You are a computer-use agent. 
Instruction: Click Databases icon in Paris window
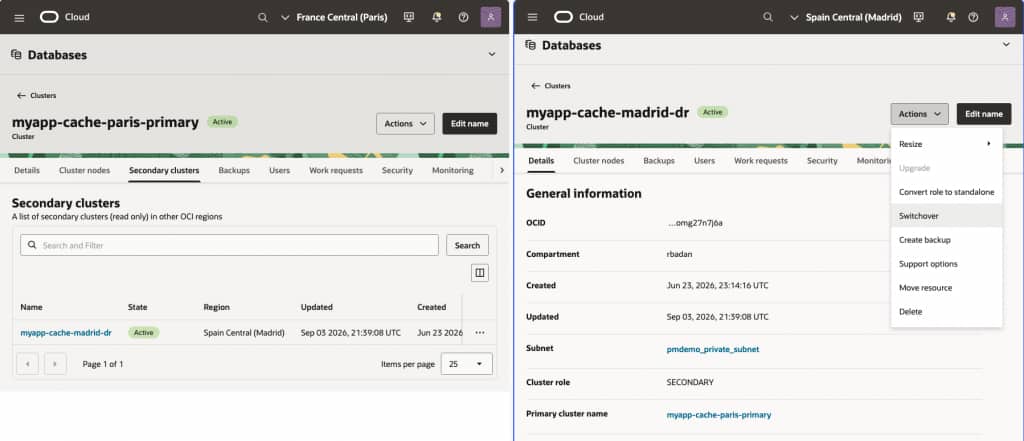coord(16,55)
